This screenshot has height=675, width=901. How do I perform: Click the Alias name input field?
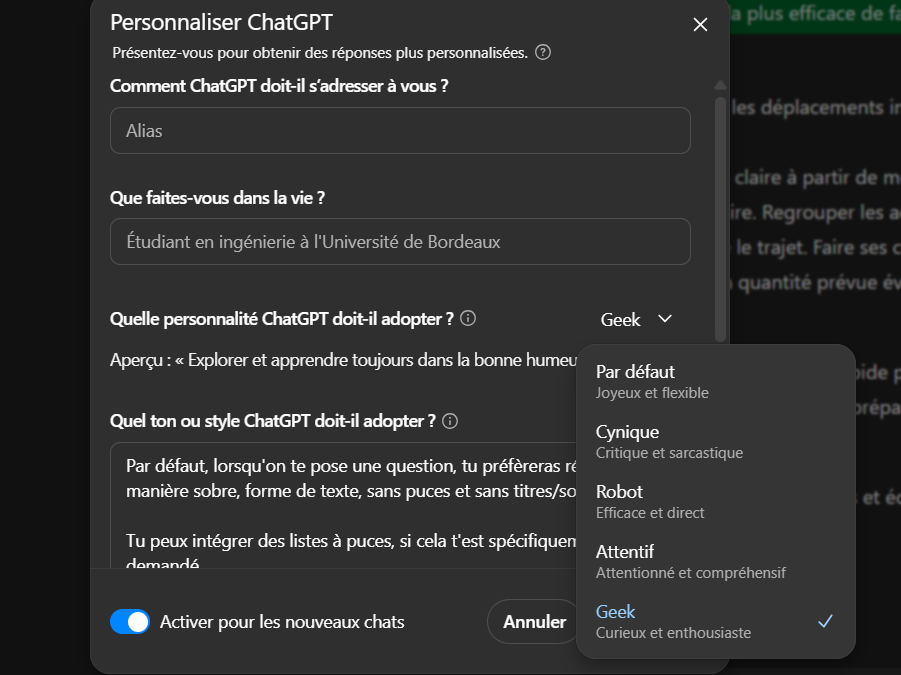click(x=400, y=131)
